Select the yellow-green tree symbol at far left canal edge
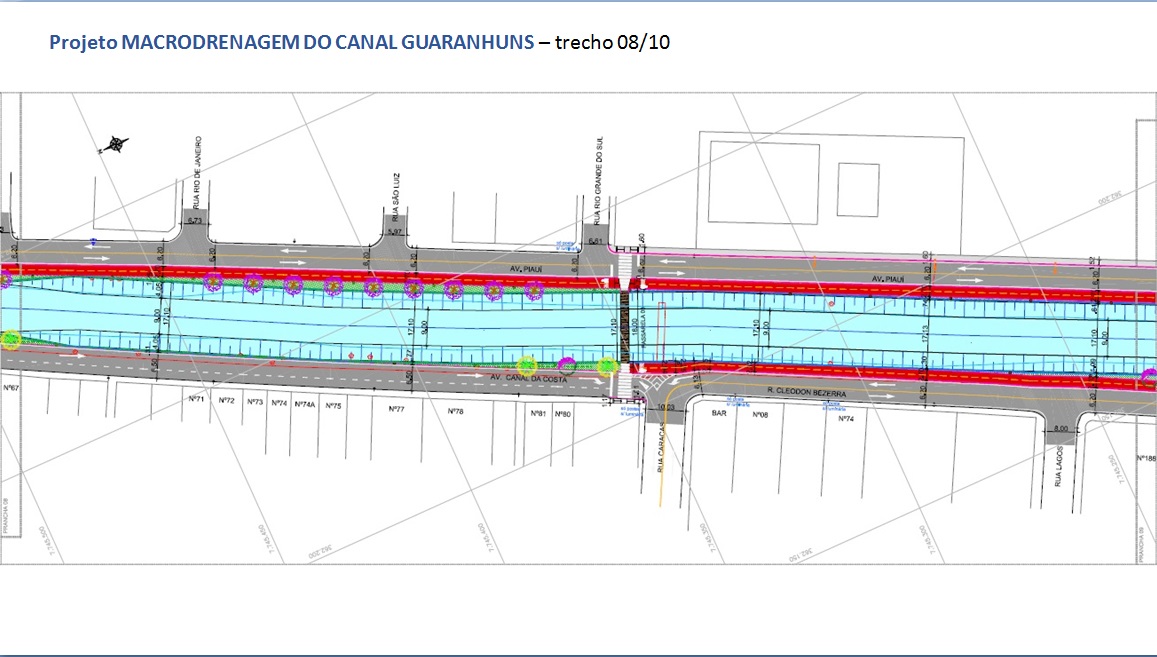The width and height of the screenshot is (1157, 657). 11,339
